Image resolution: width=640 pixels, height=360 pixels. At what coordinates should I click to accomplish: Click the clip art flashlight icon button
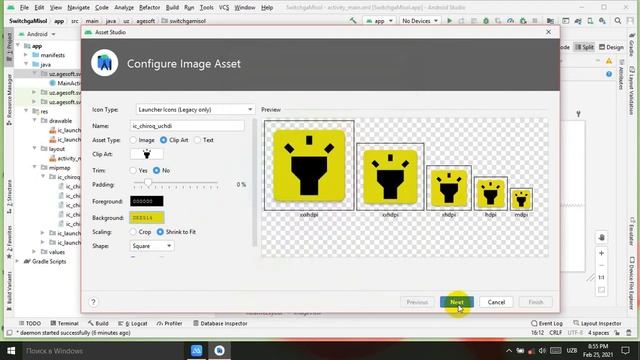[x=147, y=154]
